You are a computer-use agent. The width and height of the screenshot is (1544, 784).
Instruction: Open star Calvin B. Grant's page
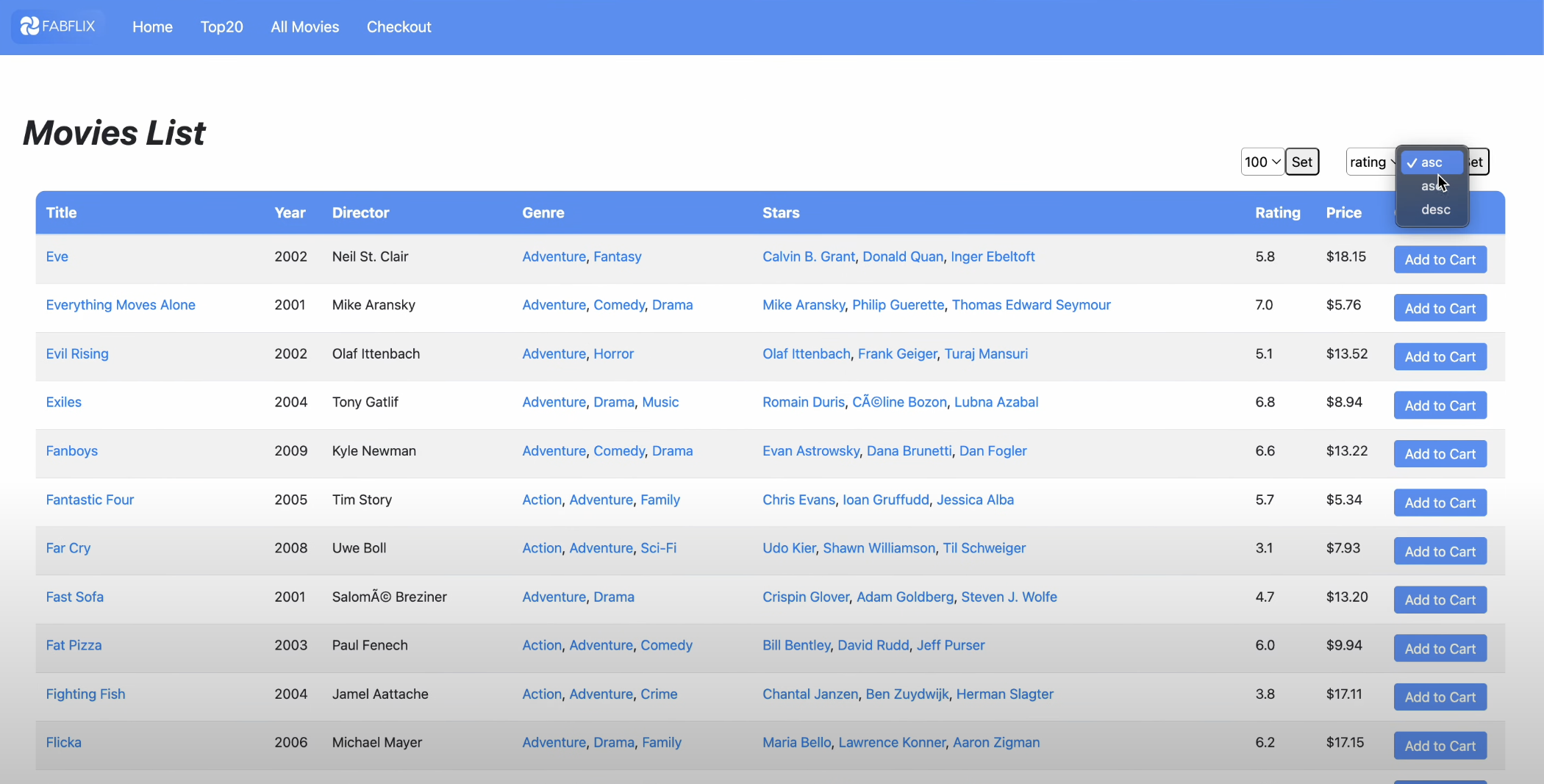[809, 256]
